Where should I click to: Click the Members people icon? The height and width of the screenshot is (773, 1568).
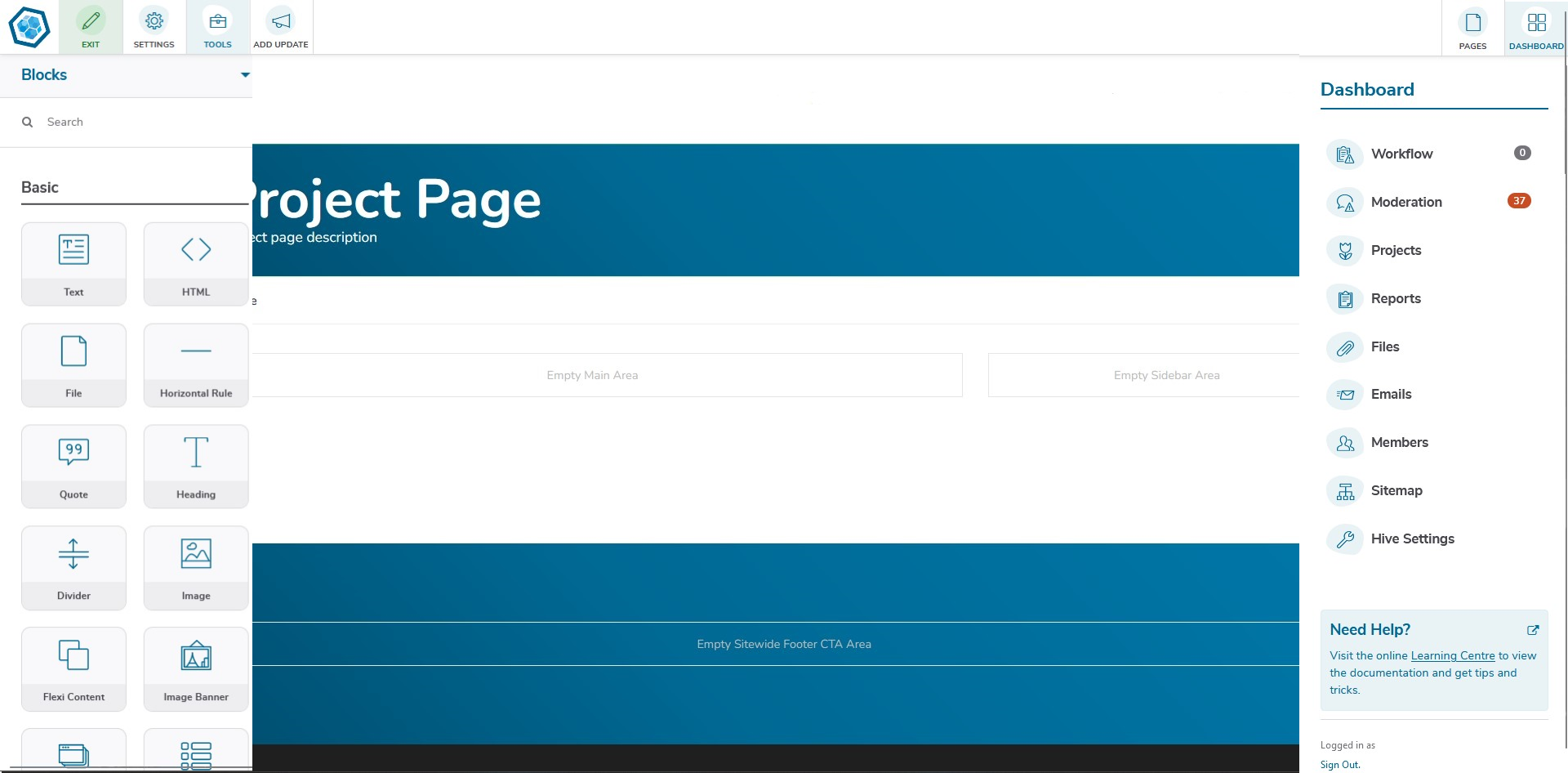tap(1345, 443)
